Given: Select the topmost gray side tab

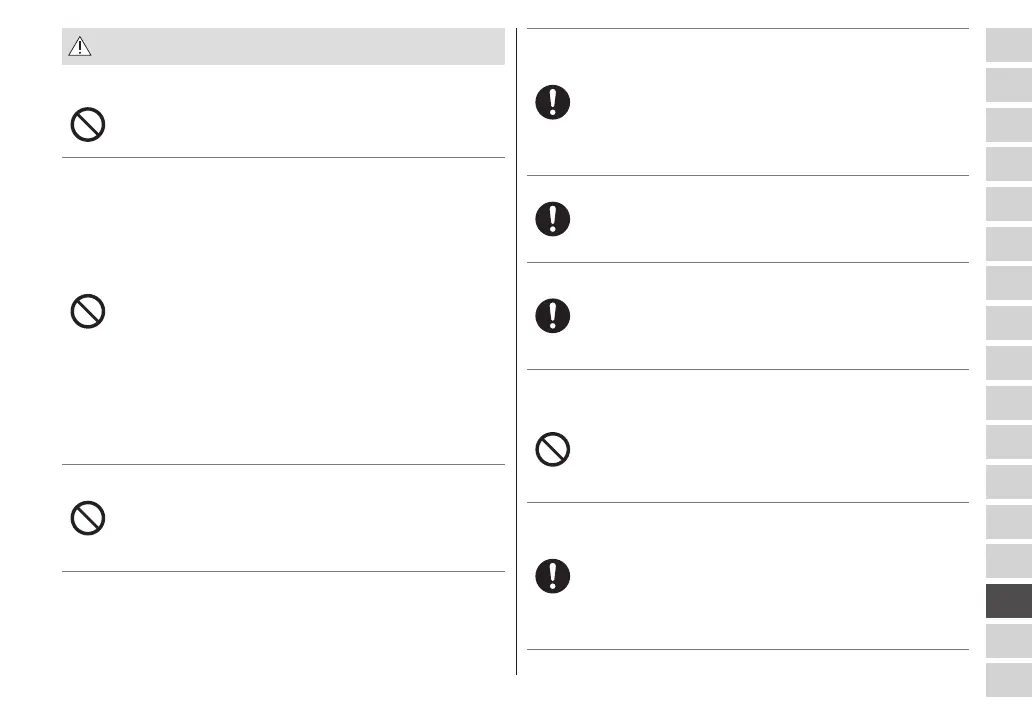Looking at the screenshot, I should (1008, 45).
